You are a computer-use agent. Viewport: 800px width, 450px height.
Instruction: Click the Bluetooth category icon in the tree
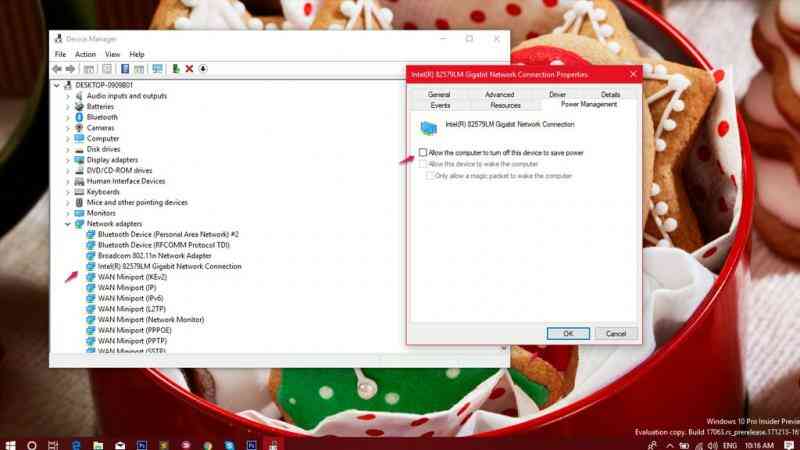pos(79,117)
